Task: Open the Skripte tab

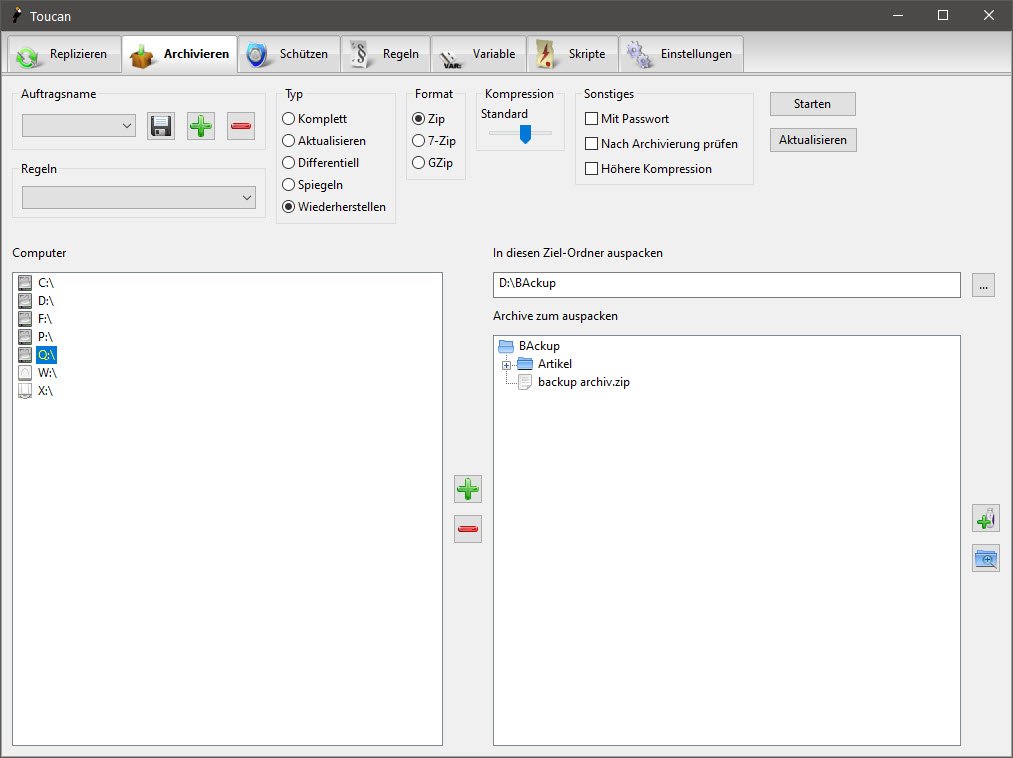Action: [572, 54]
